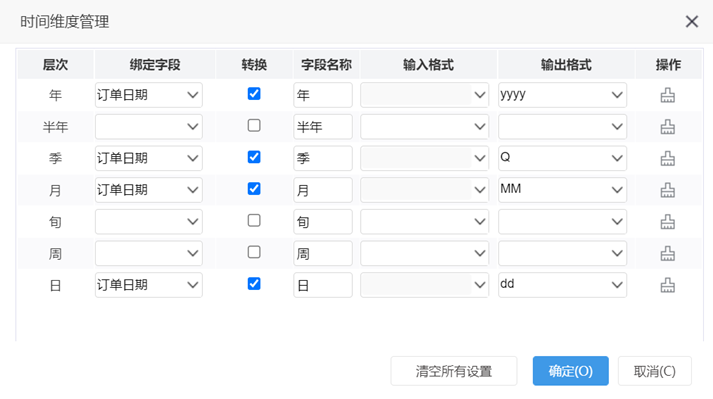Screen dimensions: 713x399
Task: Click the 转换 column header
Action: pyautogui.click(x=254, y=65)
